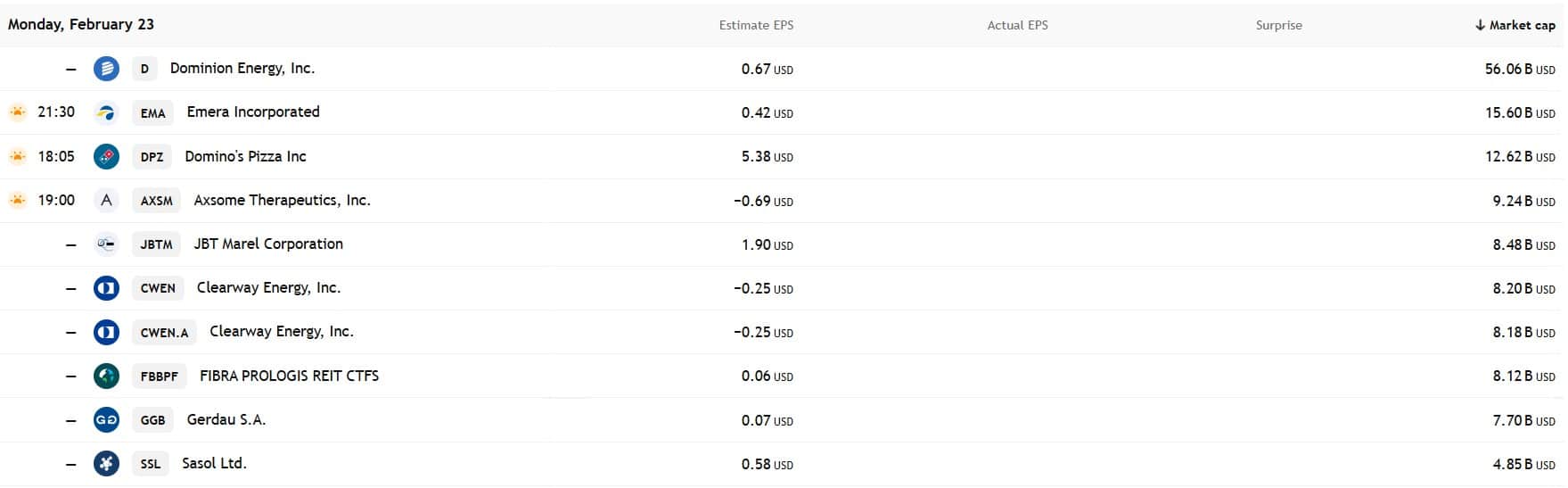Click the sun icon beside Emera's 21:30 time
This screenshot has width=1568, height=488.
18,112
